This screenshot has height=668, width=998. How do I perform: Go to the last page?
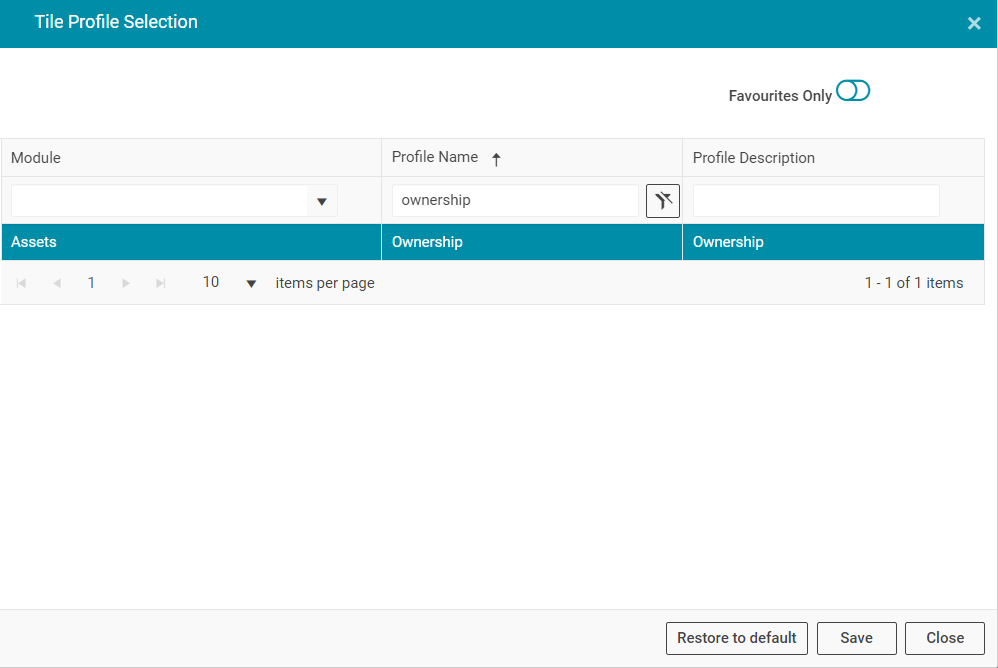(x=161, y=283)
